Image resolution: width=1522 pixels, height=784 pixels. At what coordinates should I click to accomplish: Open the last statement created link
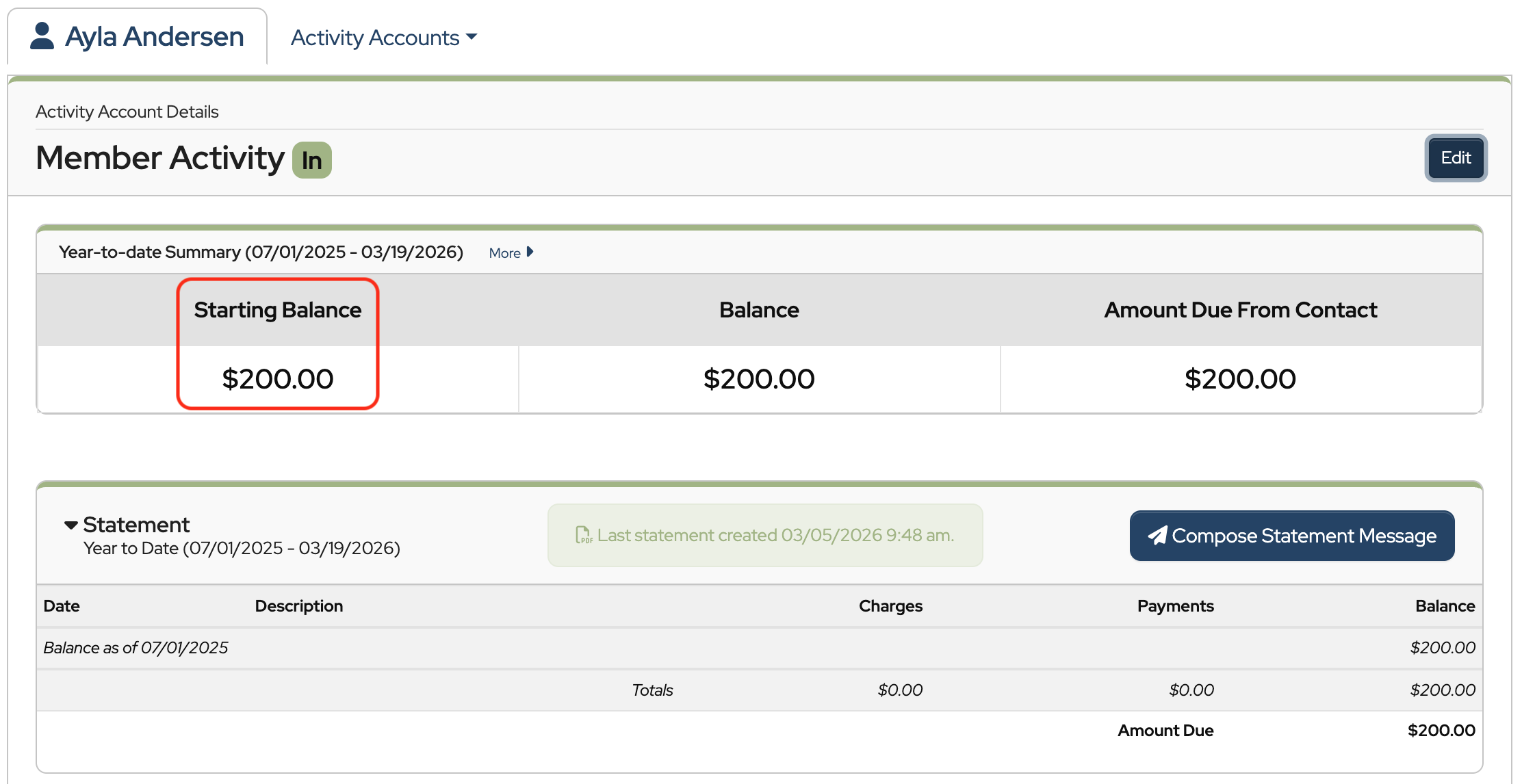pyautogui.click(x=775, y=535)
